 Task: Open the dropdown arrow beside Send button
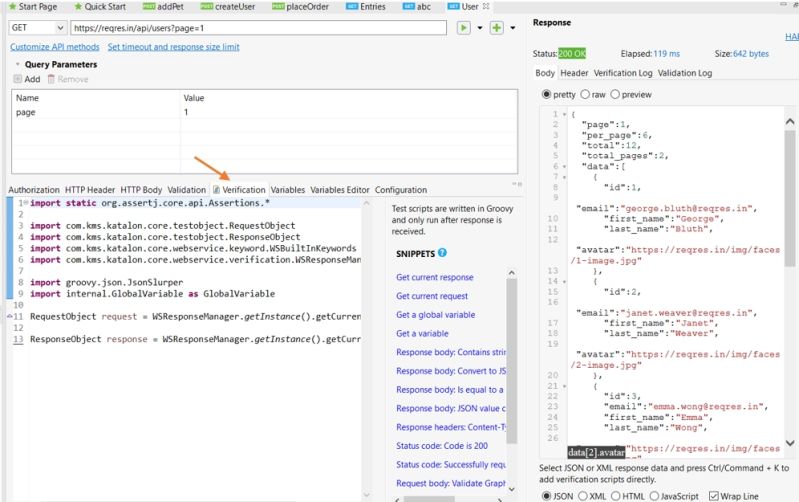click(x=480, y=28)
